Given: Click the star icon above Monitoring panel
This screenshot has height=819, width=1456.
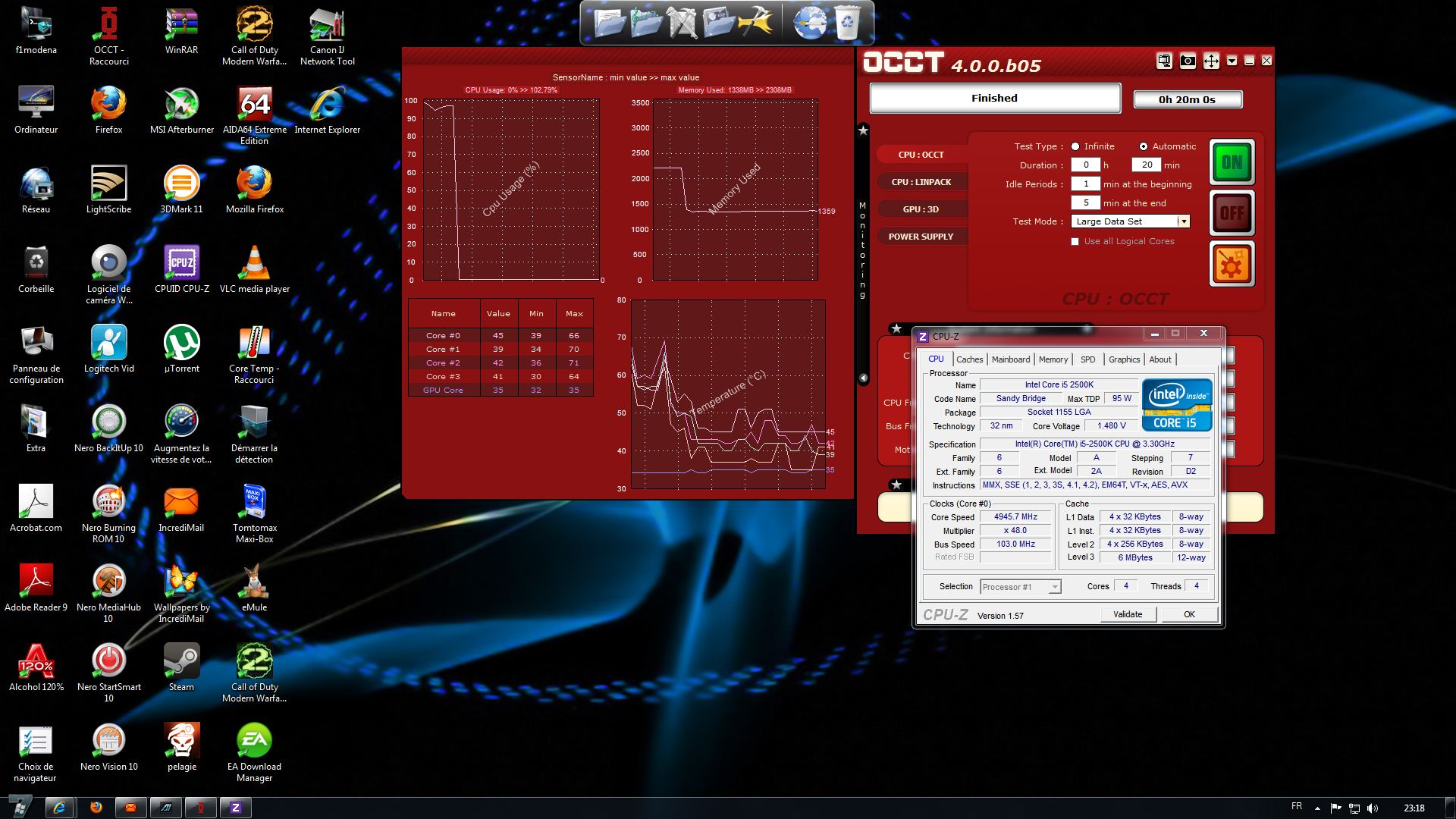Looking at the screenshot, I should click(863, 130).
